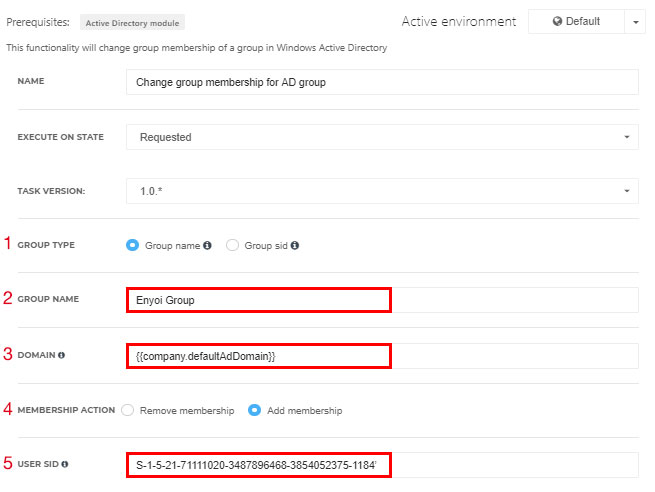Click the Group sid info icon
This screenshot has width=655, height=492.
[x=295, y=246]
